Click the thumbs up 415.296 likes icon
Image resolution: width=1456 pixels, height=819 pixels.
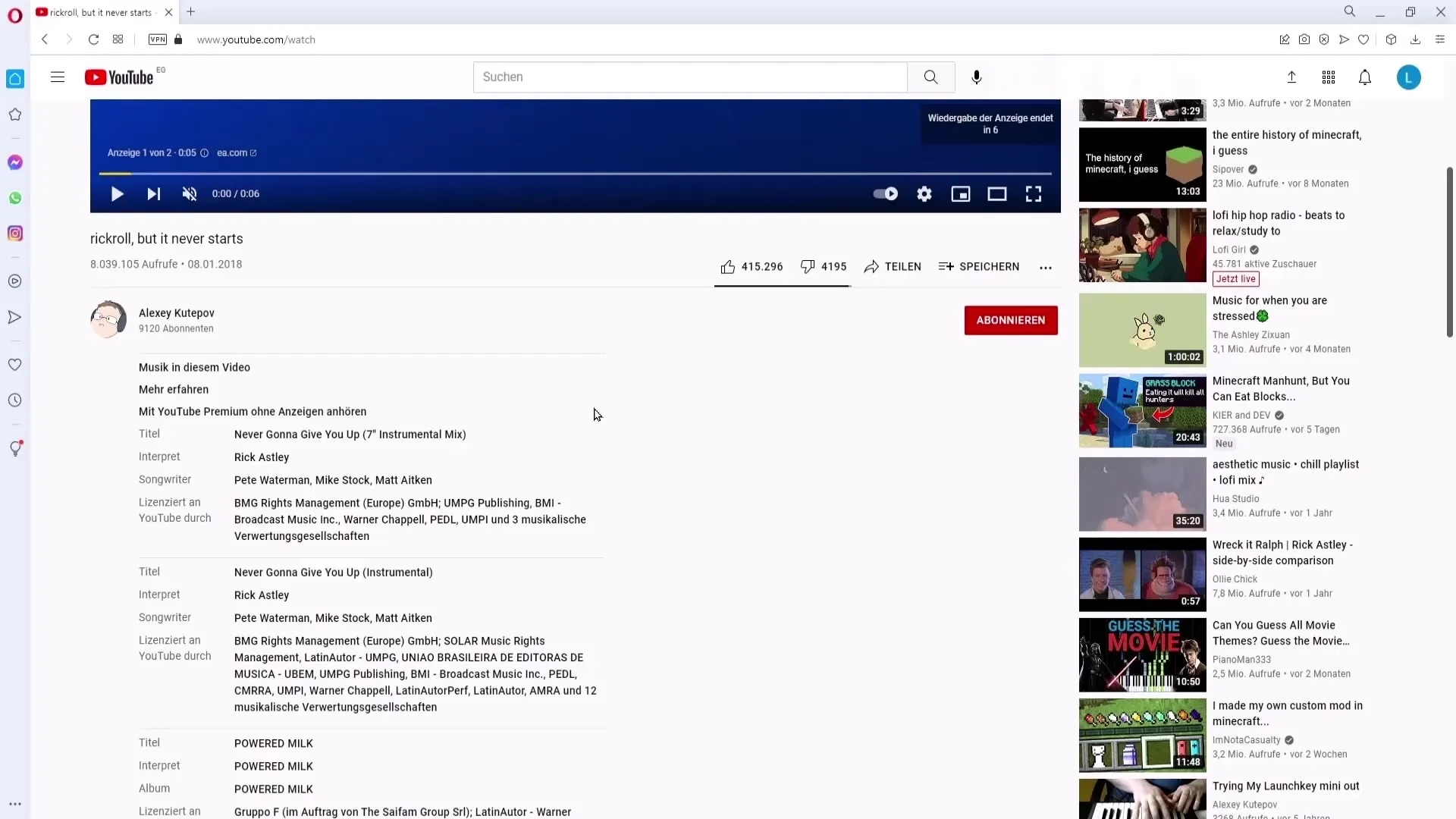tap(727, 266)
